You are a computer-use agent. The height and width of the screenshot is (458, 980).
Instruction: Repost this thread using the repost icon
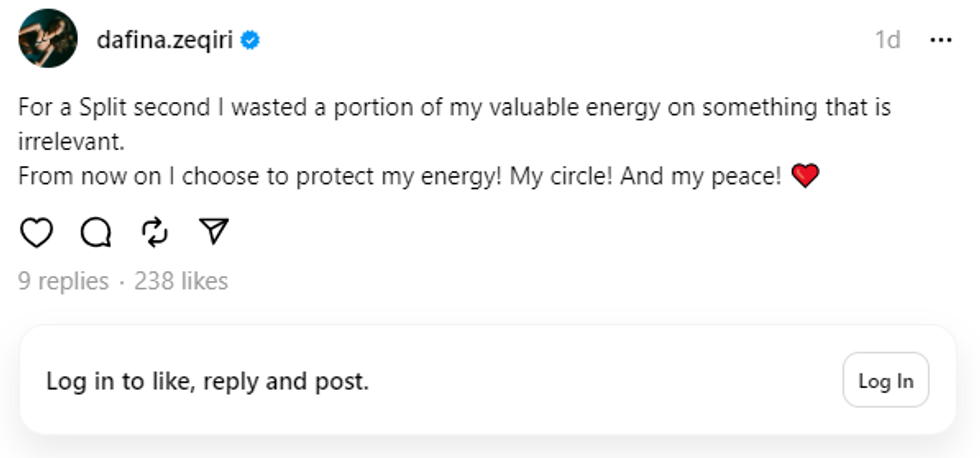pyautogui.click(x=155, y=233)
